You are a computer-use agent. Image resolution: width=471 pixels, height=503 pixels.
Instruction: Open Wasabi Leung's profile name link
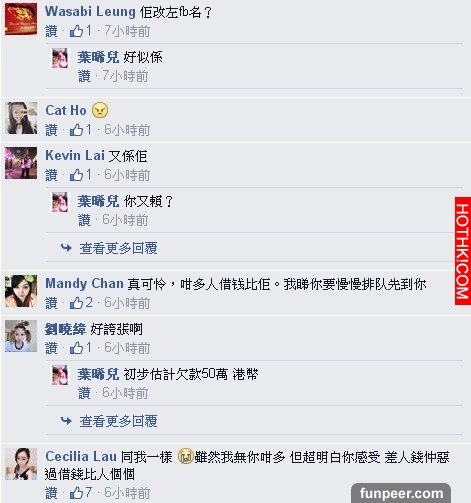(90, 12)
